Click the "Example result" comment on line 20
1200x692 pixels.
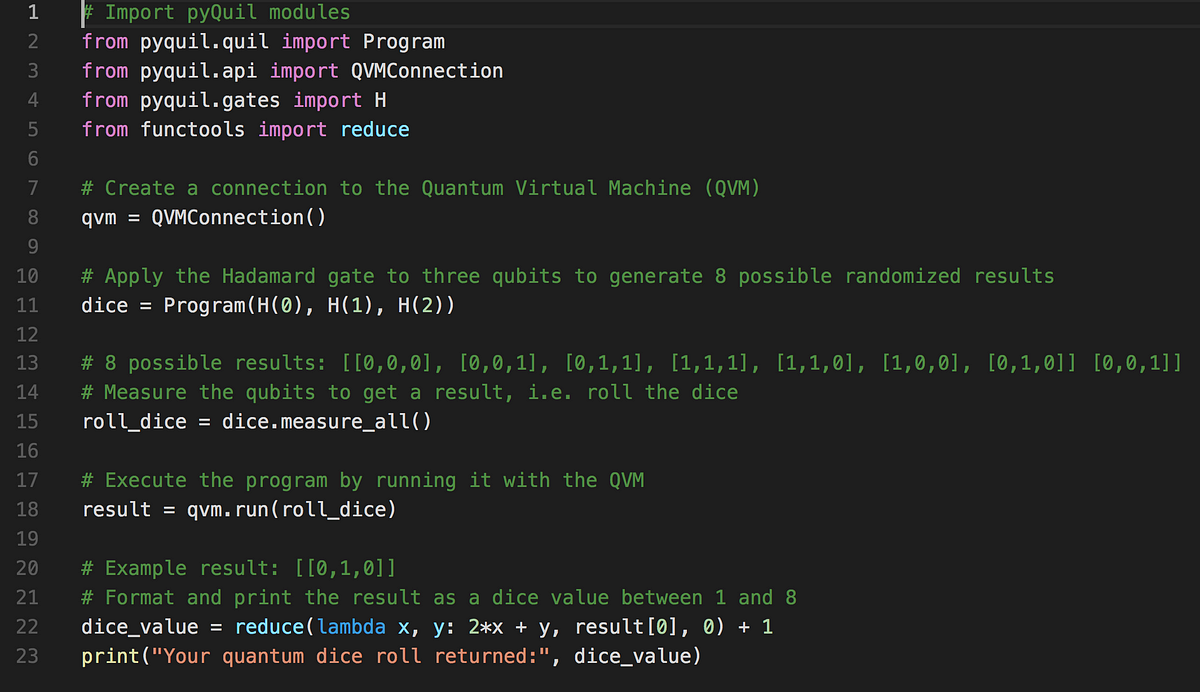point(238,568)
